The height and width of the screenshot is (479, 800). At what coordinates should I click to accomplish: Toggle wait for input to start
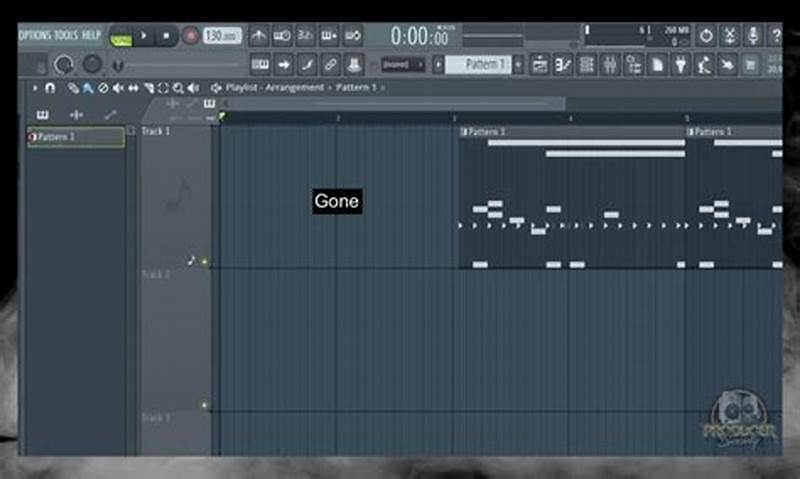282,36
